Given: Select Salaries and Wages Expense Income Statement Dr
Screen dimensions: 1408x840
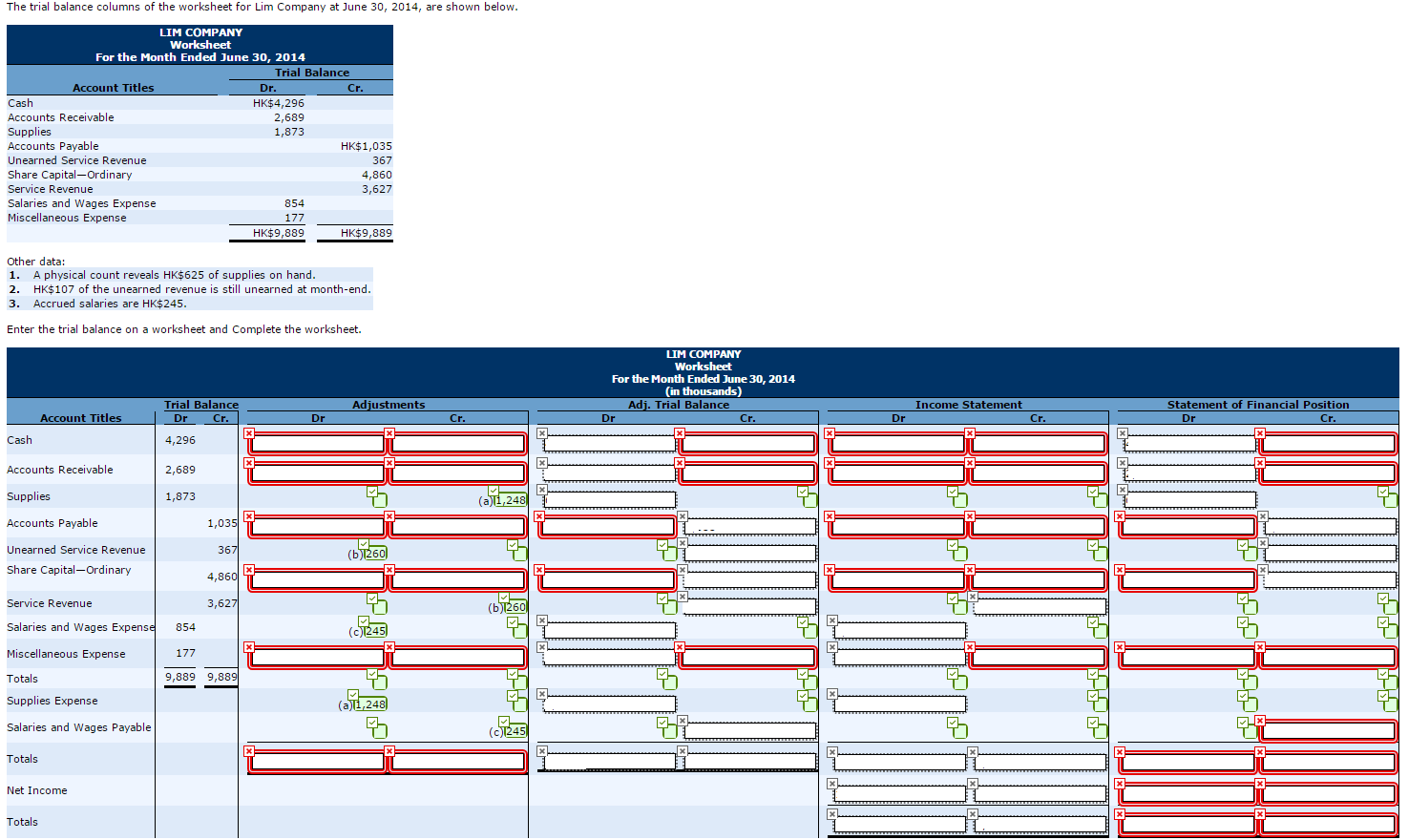Looking at the screenshot, I should tap(900, 631).
